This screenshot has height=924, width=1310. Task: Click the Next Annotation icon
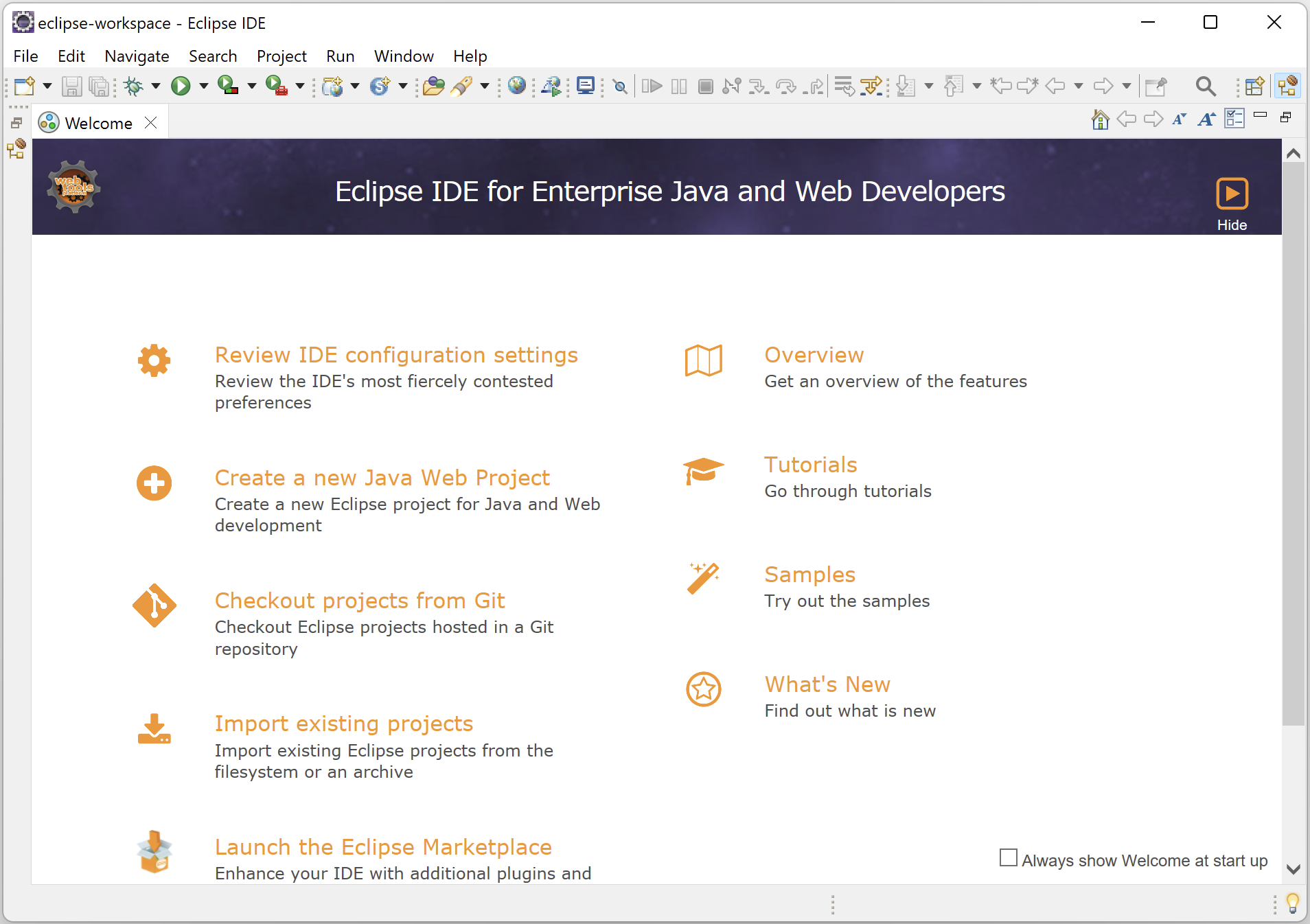[906, 86]
